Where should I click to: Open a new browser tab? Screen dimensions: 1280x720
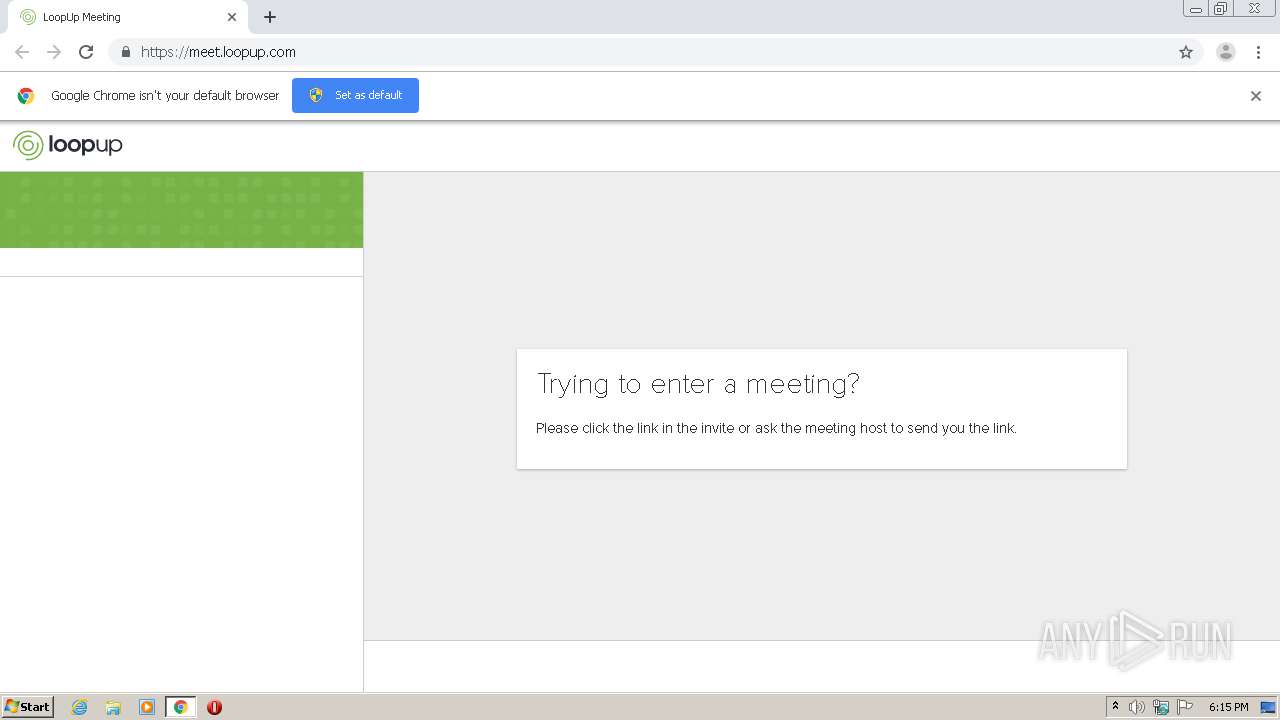point(270,17)
